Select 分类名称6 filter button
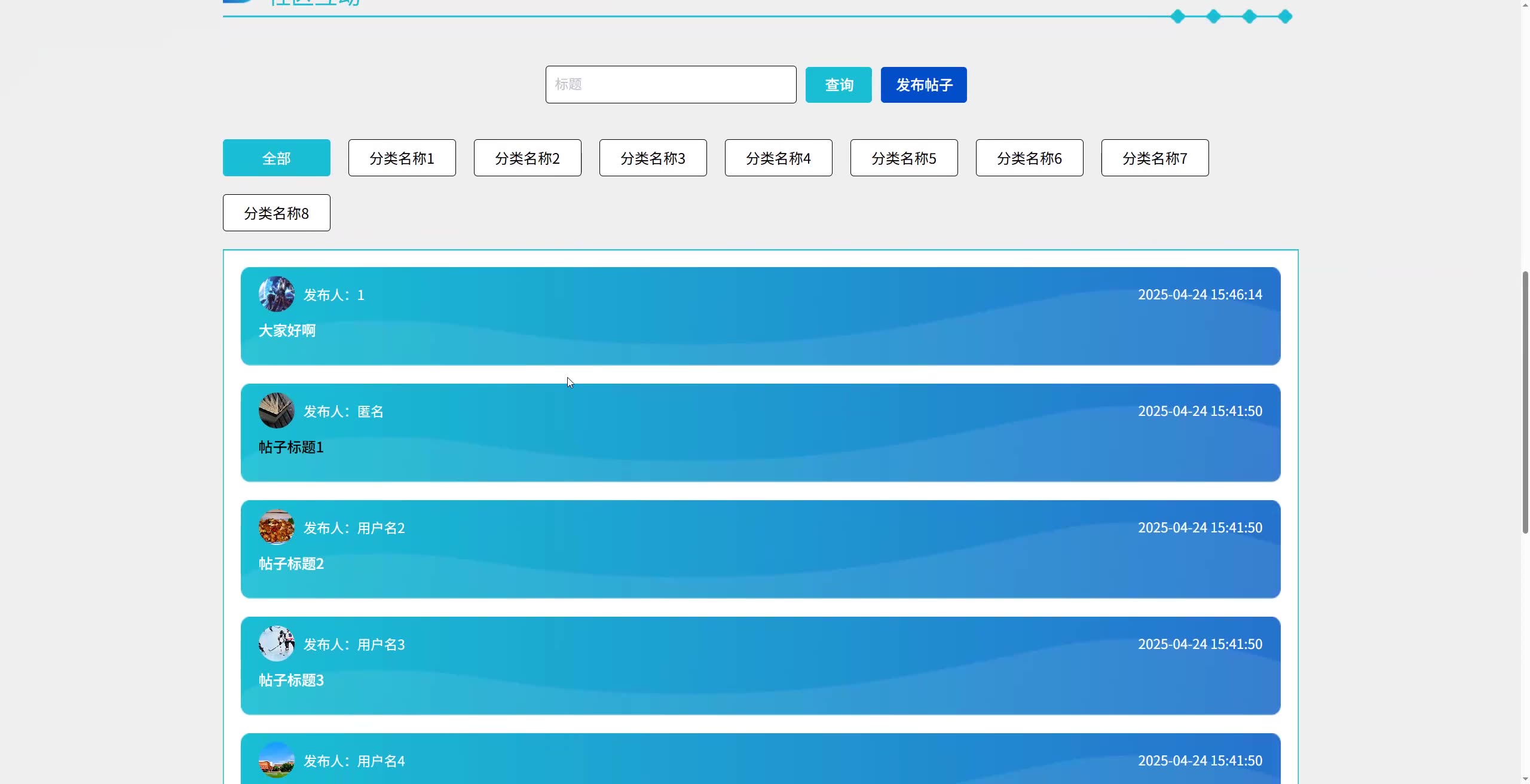1530x784 pixels. point(1029,158)
